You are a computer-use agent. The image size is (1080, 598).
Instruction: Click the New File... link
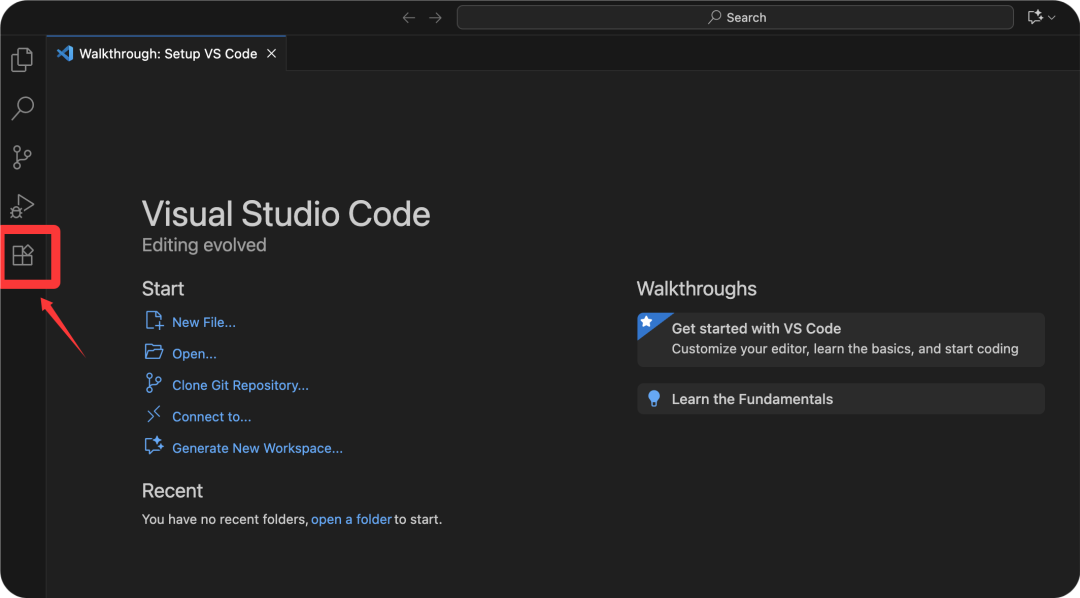(204, 322)
